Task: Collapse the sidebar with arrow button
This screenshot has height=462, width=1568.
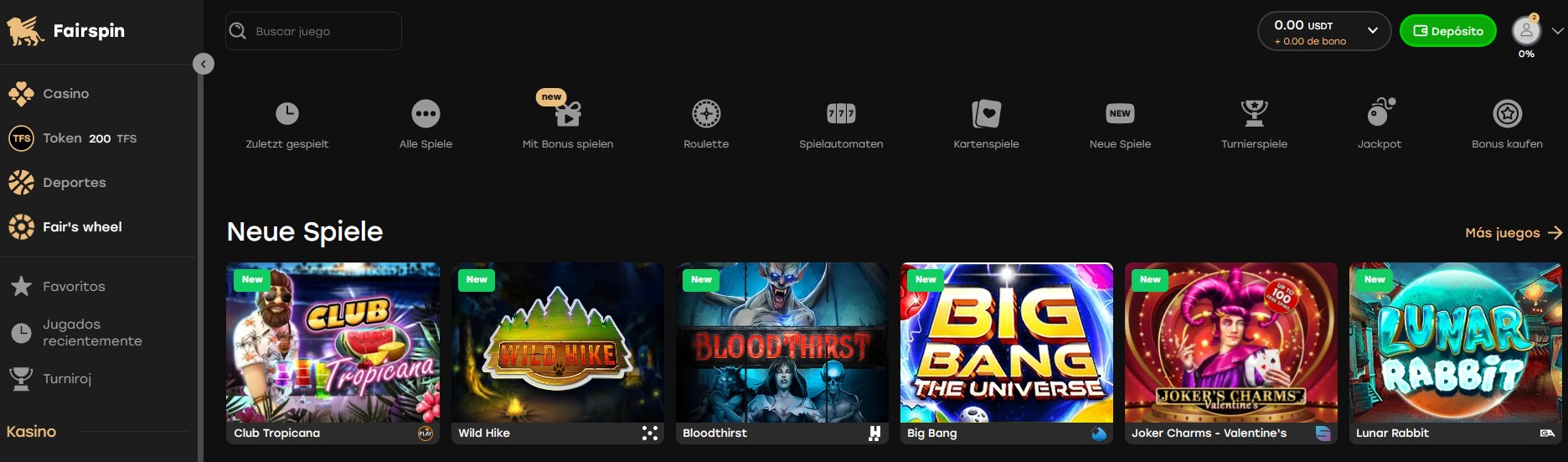Action: 204,65
